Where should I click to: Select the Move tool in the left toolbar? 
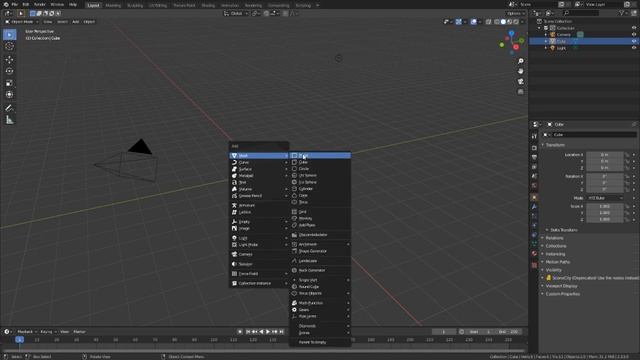9,60
